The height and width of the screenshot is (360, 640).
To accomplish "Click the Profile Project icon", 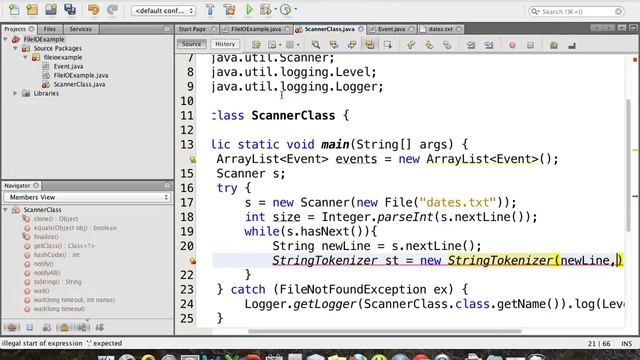I will [x=286, y=9].
